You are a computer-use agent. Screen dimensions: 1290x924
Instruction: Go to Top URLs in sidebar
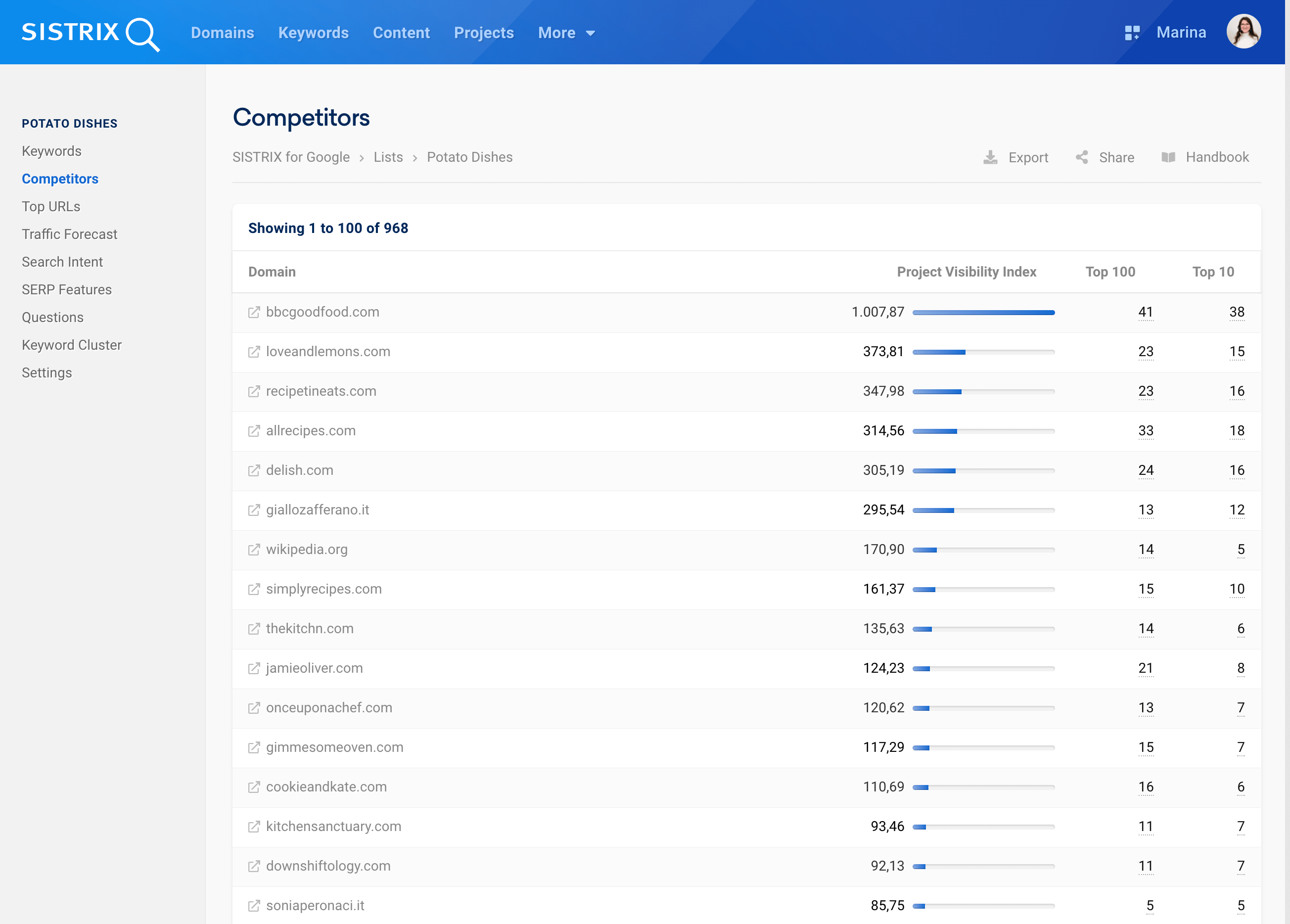(50, 207)
